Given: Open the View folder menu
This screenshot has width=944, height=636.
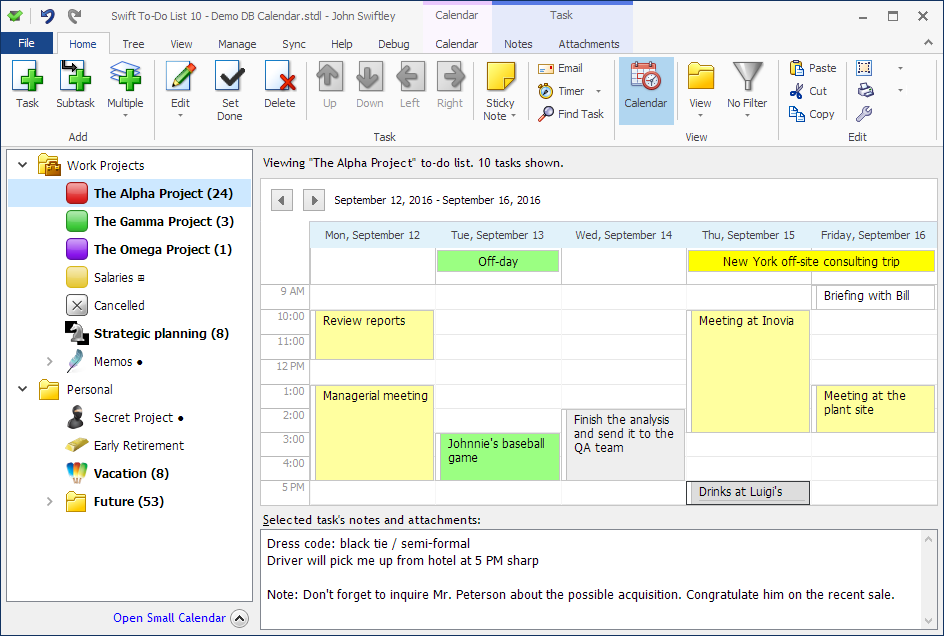Looking at the screenshot, I should [700, 88].
